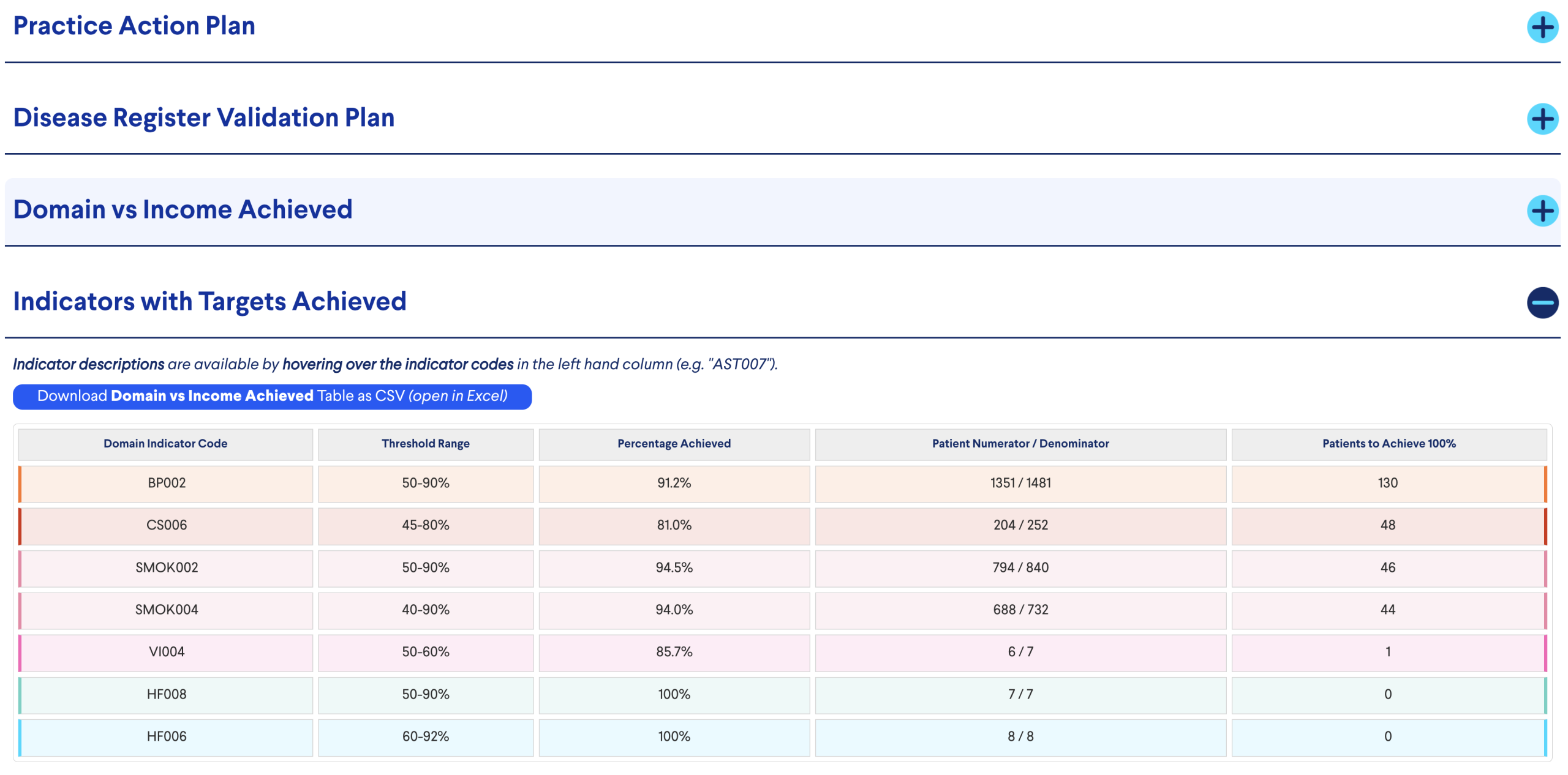The width and height of the screenshot is (1568, 775).
Task: Select the HF008 indicator code cell
Action: [x=167, y=694]
